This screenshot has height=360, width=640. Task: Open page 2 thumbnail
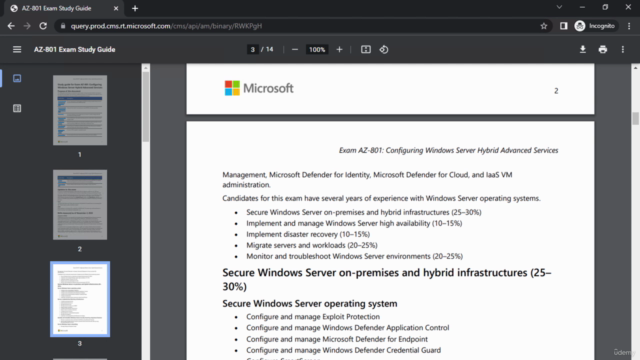tap(80, 204)
